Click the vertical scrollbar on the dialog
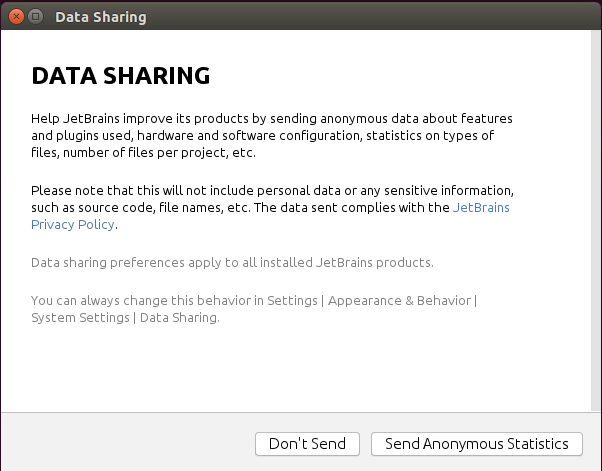This screenshot has height=471, width=602. pyautogui.click(x=596, y=221)
